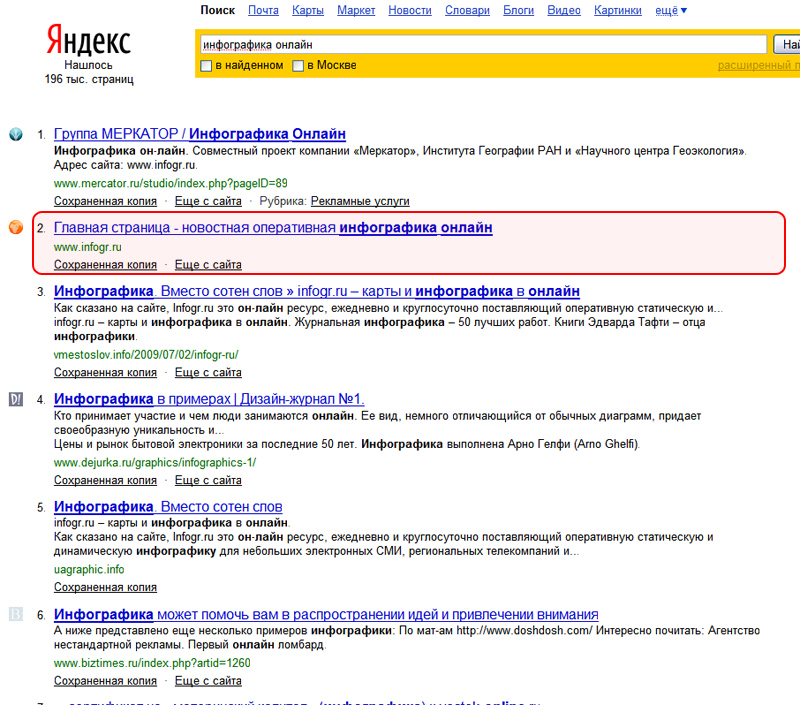
Task: Switch to the Карты service
Action: pyautogui.click(x=307, y=11)
